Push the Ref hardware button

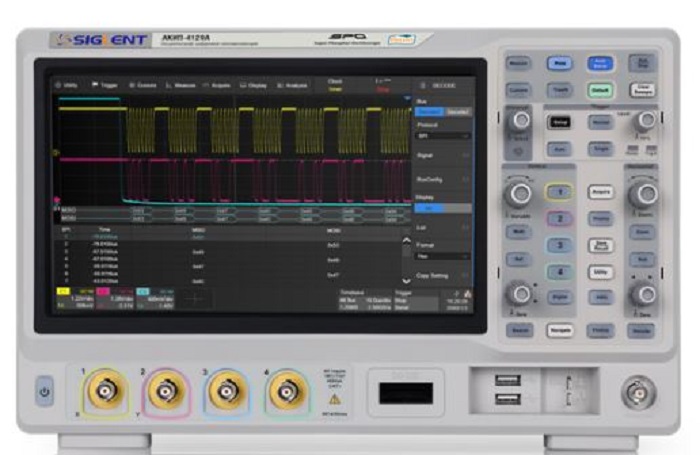pyautogui.click(x=518, y=259)
